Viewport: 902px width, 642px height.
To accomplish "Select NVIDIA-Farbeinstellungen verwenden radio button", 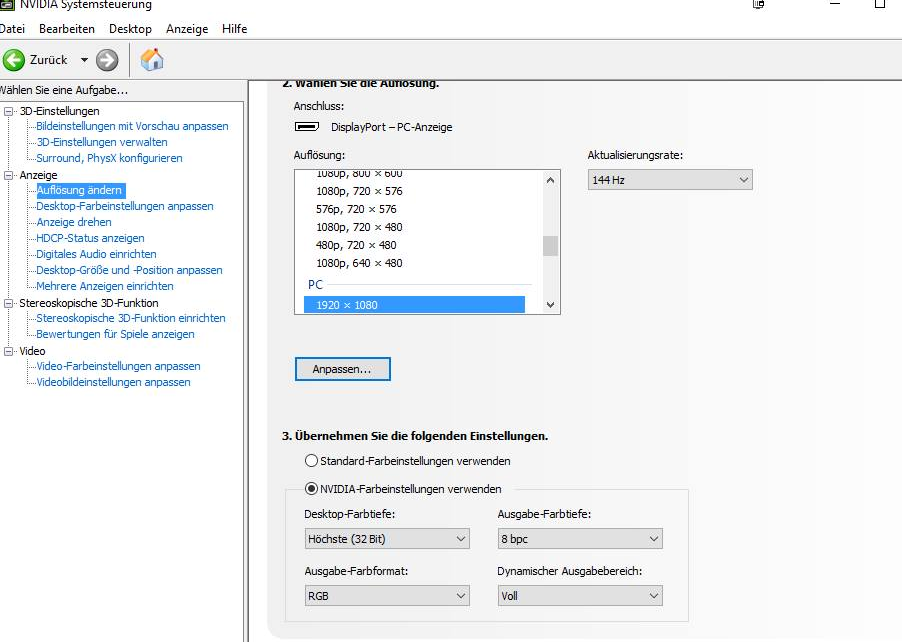I will coord(311,489).
